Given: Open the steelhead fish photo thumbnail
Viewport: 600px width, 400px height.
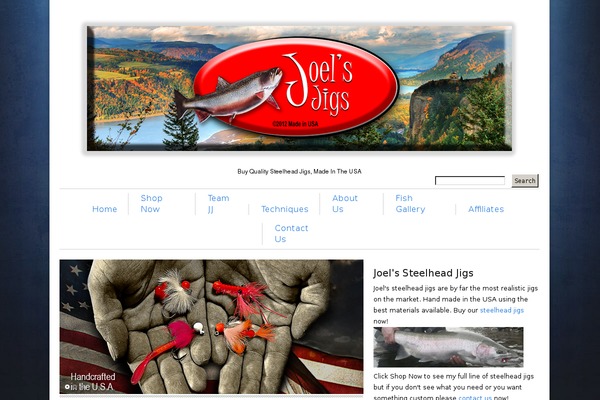Looking at the screenshot, I should tap(448, 347).
